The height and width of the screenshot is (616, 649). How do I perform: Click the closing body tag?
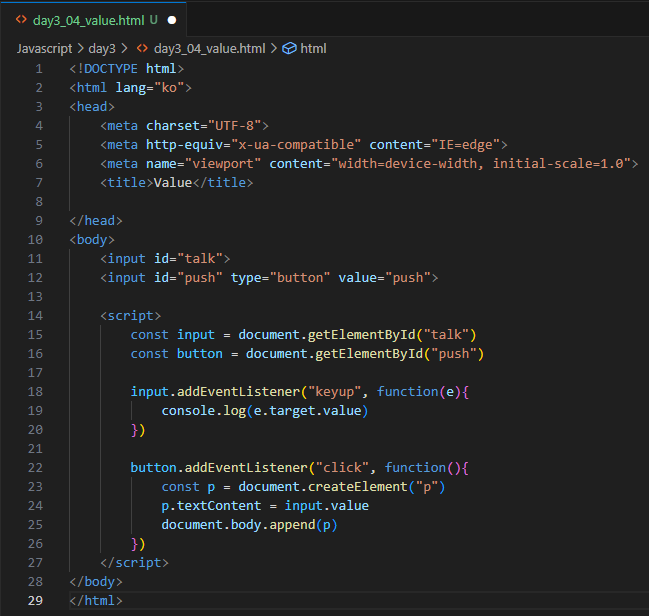point(96,582)
